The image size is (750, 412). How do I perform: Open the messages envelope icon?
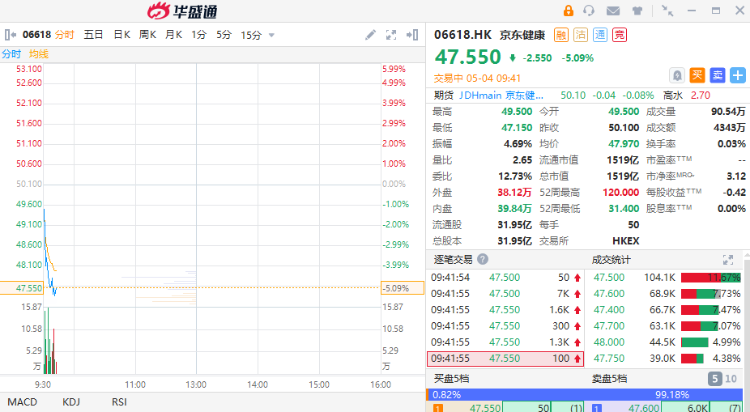point(613,11)
